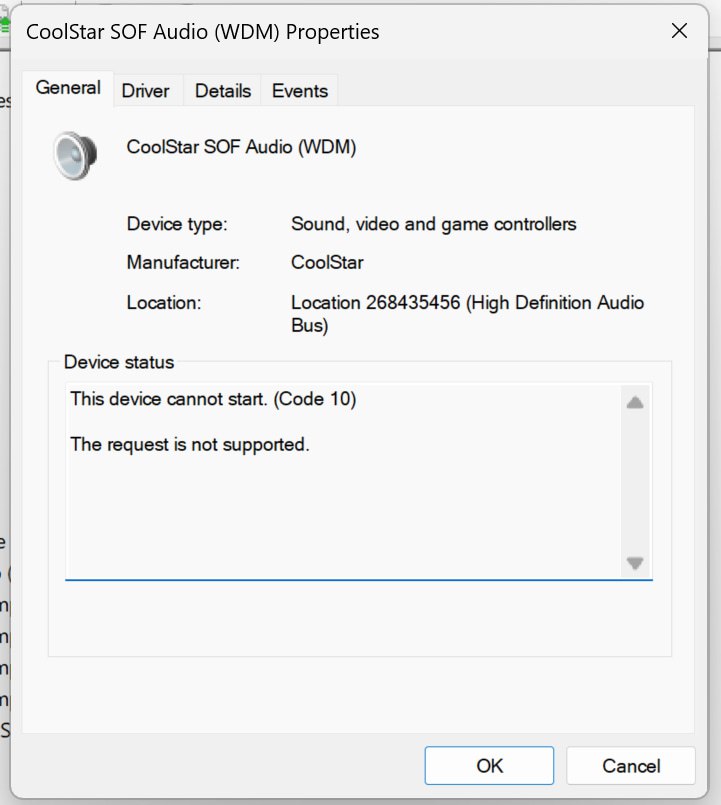The image size is (721, 805).
Task: Click the scroll down arrow in Device status
Action: point(634,563)
